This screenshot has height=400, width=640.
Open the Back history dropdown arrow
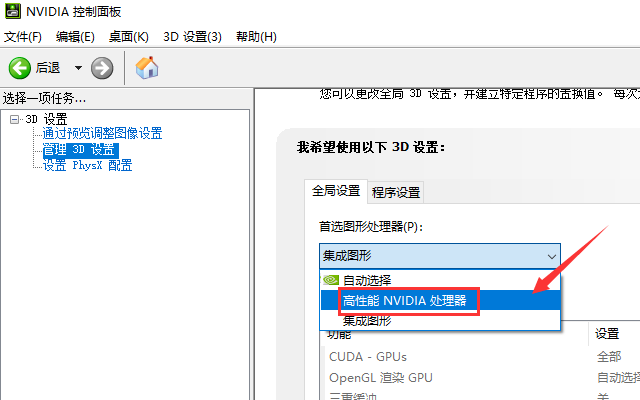coord(77,68)
